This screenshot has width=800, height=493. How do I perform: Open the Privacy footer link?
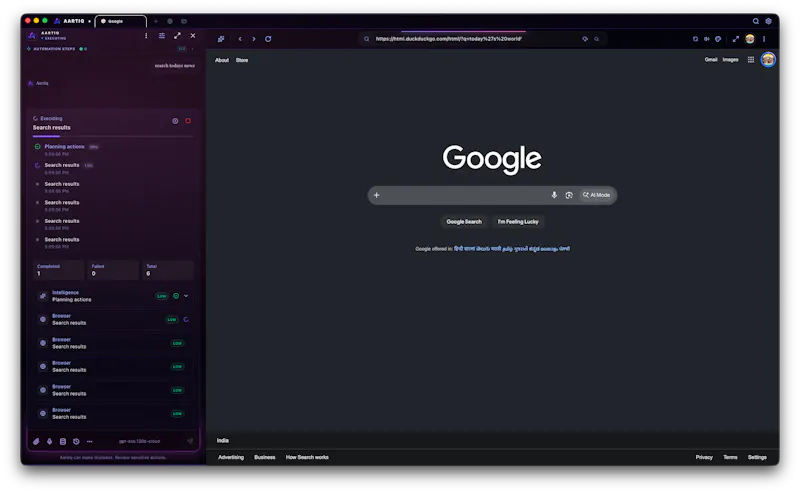tap(704, 457)
